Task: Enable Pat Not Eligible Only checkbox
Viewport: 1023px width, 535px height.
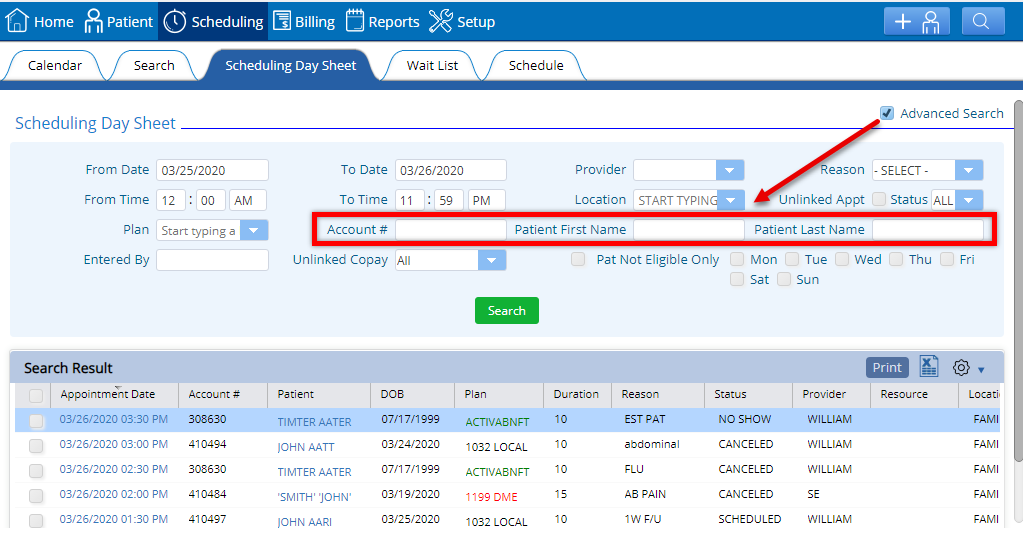Action: [577, 259]
